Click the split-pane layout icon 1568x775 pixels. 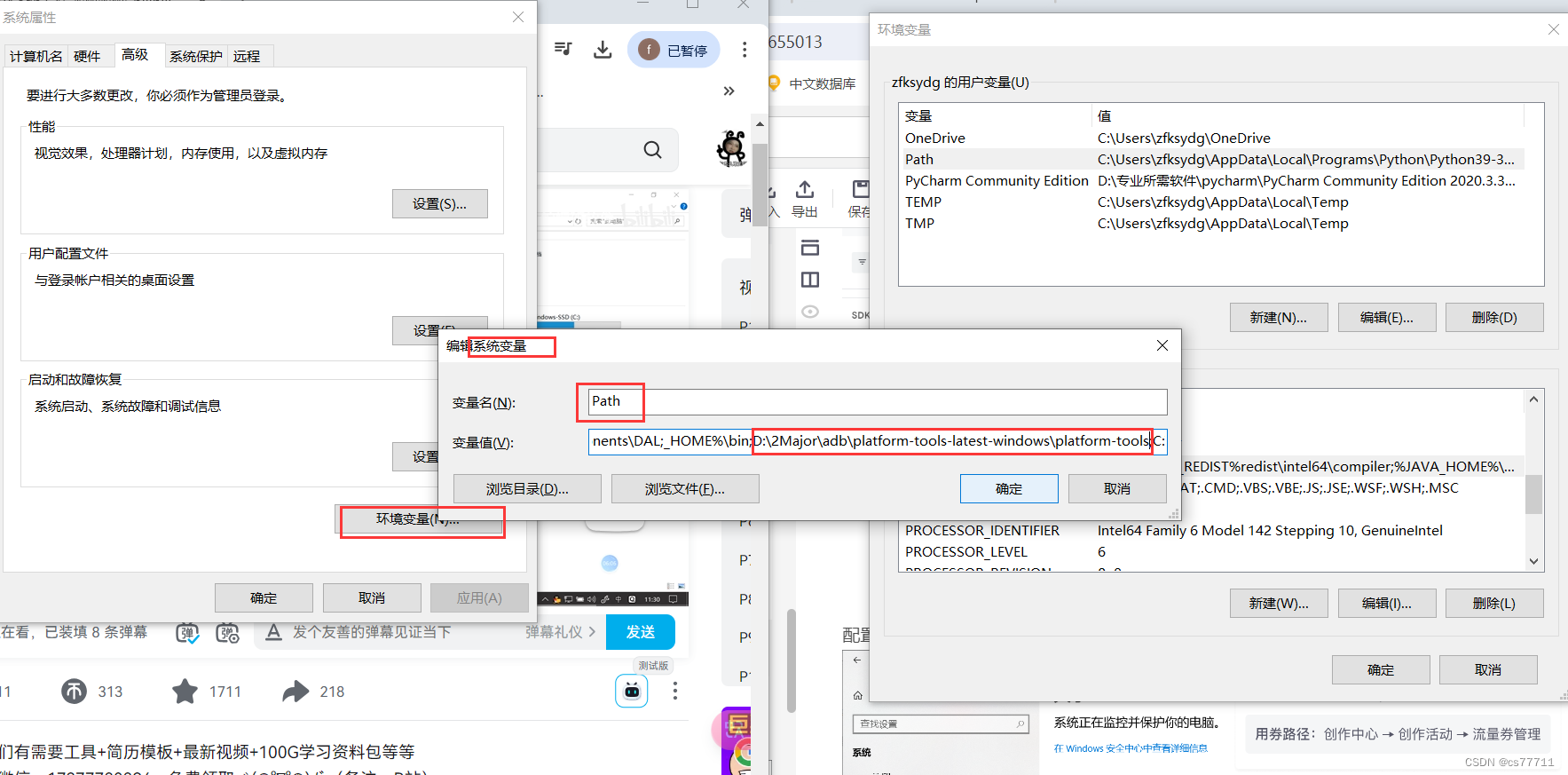pos(810,280)
